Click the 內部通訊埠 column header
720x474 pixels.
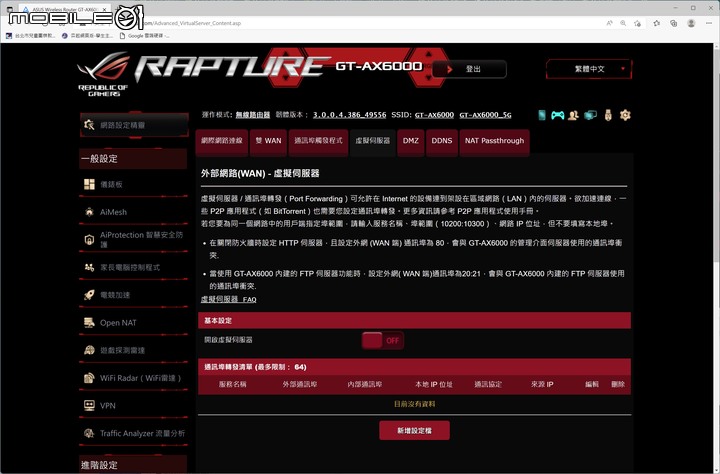pyautogui.click(x=365, y=384)
